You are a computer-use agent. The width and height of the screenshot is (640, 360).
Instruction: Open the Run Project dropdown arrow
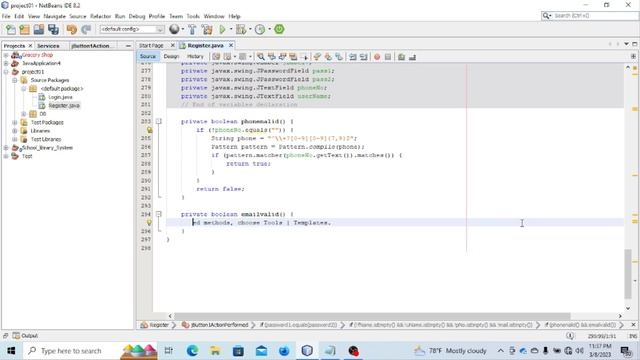(231, 29)
